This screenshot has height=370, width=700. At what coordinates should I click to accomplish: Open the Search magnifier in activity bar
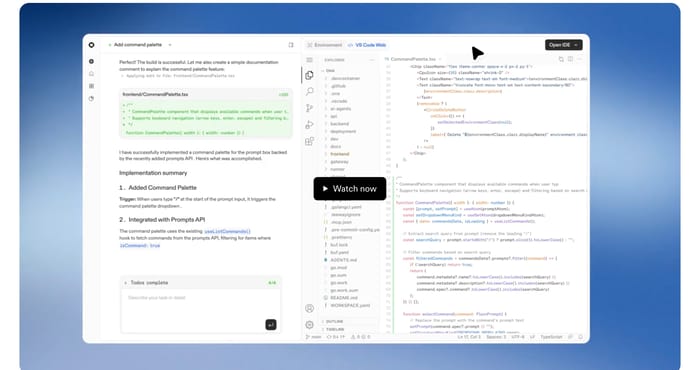309,91
